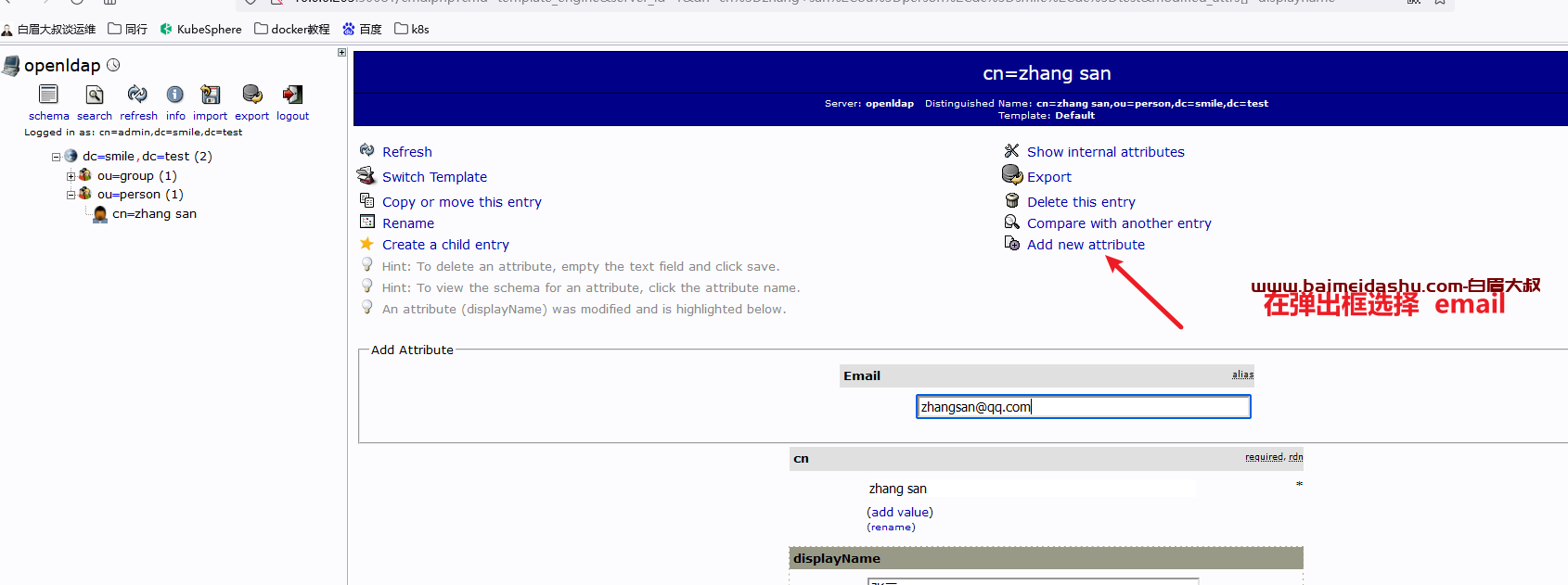This screenshot has width=1568, height=585.
Task: Click the refresh icon in left panel
Action: point(137,95)
